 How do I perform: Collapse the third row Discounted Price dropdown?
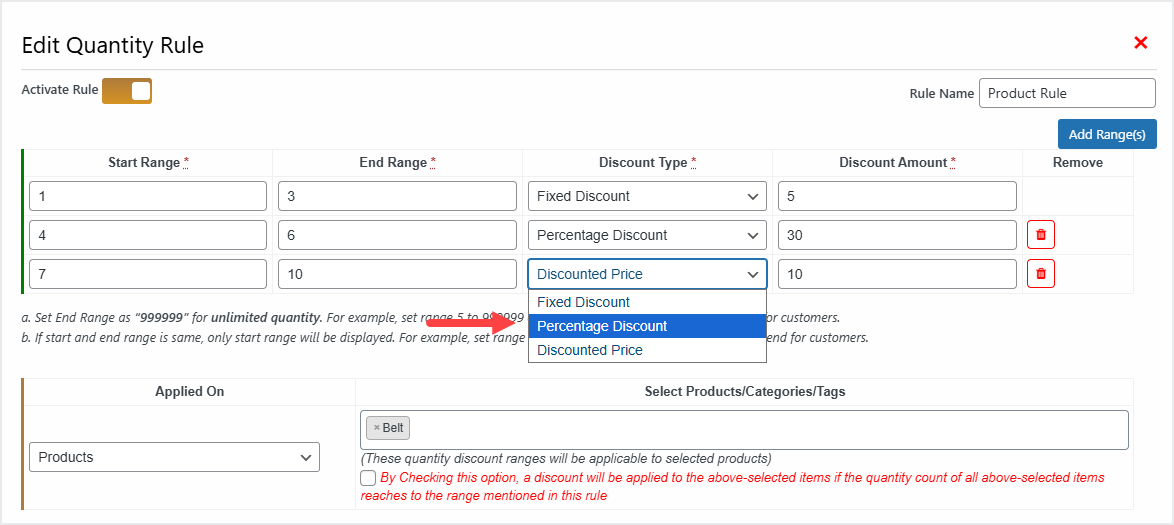click(647, 274)
